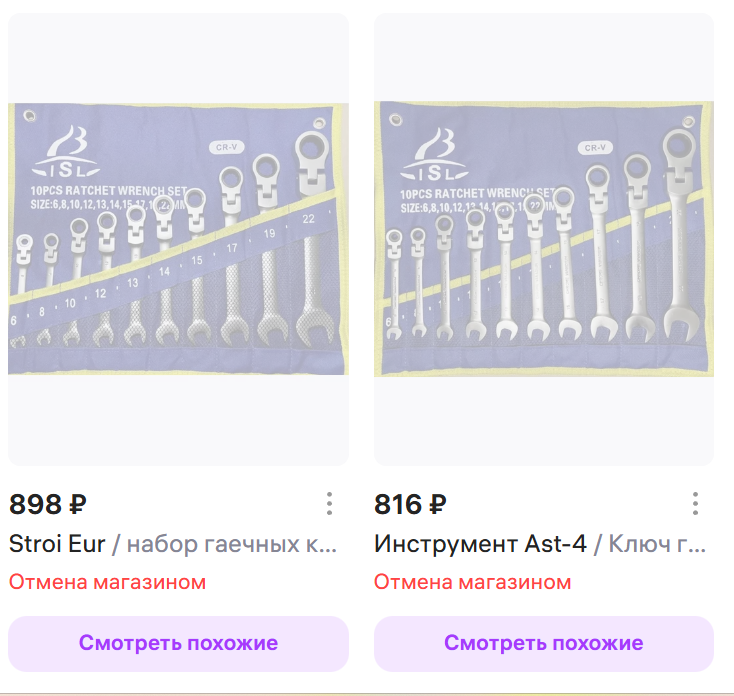The height and width of the screenshot is (696, 734).
Task: Click ISL logo on Ast-4 product image
Action: [x=434, y=155]
